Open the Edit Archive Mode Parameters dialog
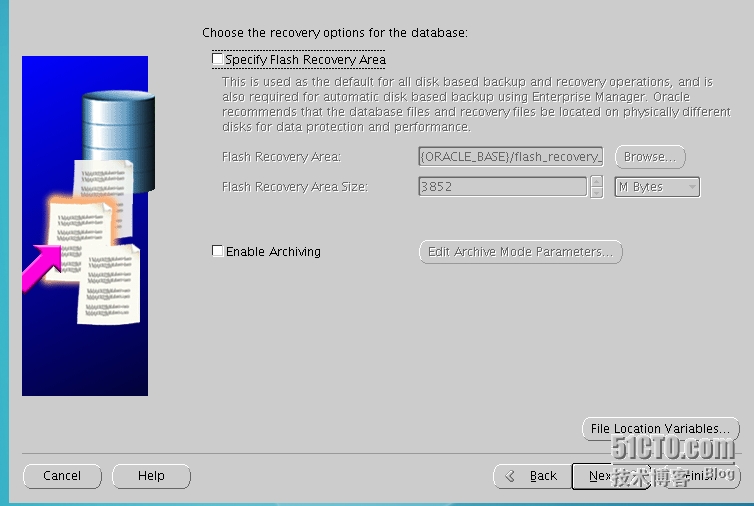This screenshot has width=754, height=506. tap(521, 252)
